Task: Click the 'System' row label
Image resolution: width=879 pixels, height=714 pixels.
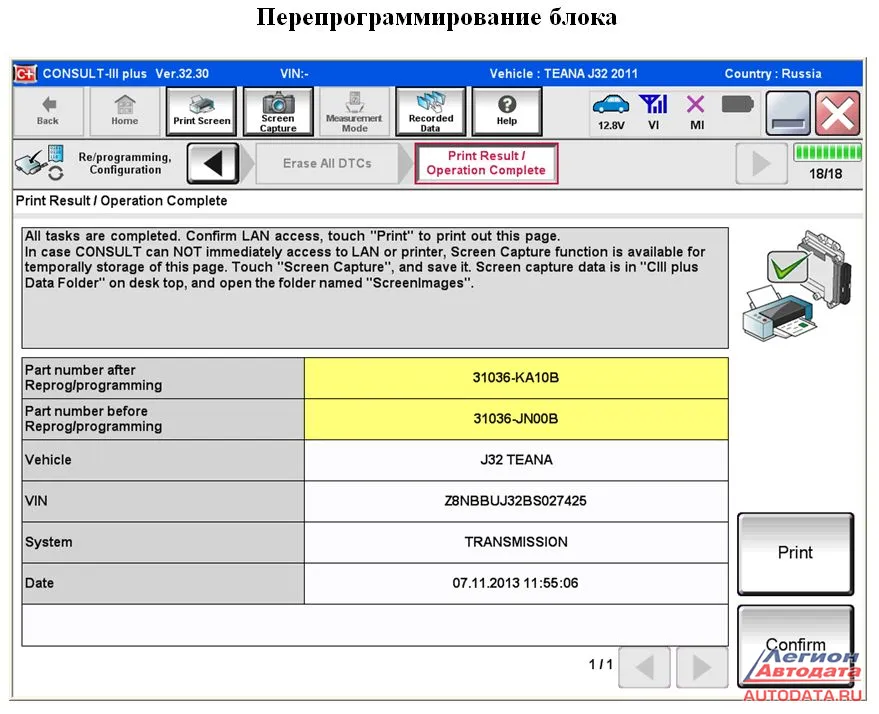Action: tap(49, 543)
